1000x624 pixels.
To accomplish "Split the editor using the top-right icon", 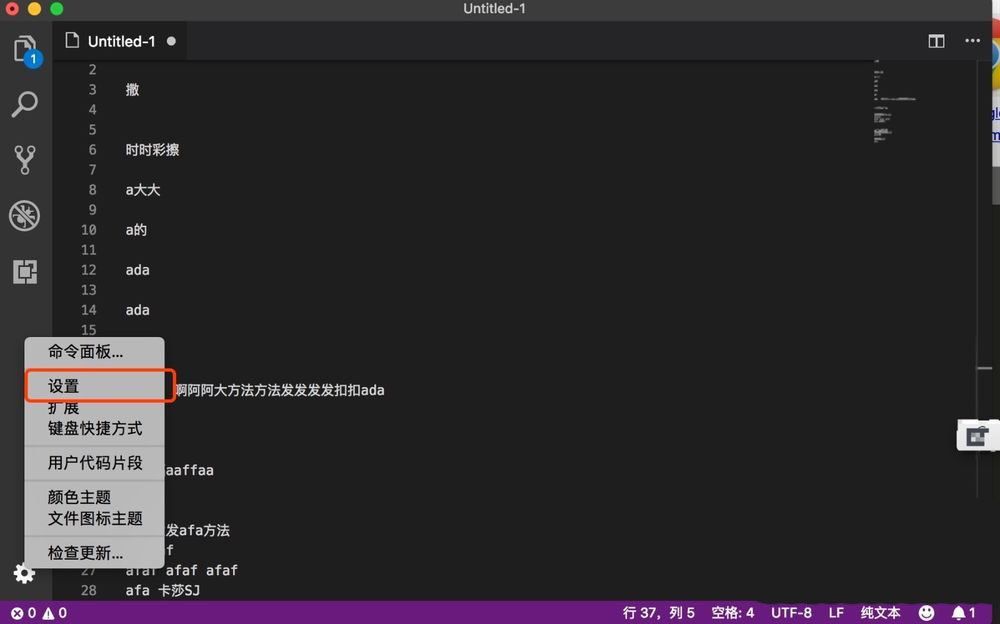I will [935, 41].
